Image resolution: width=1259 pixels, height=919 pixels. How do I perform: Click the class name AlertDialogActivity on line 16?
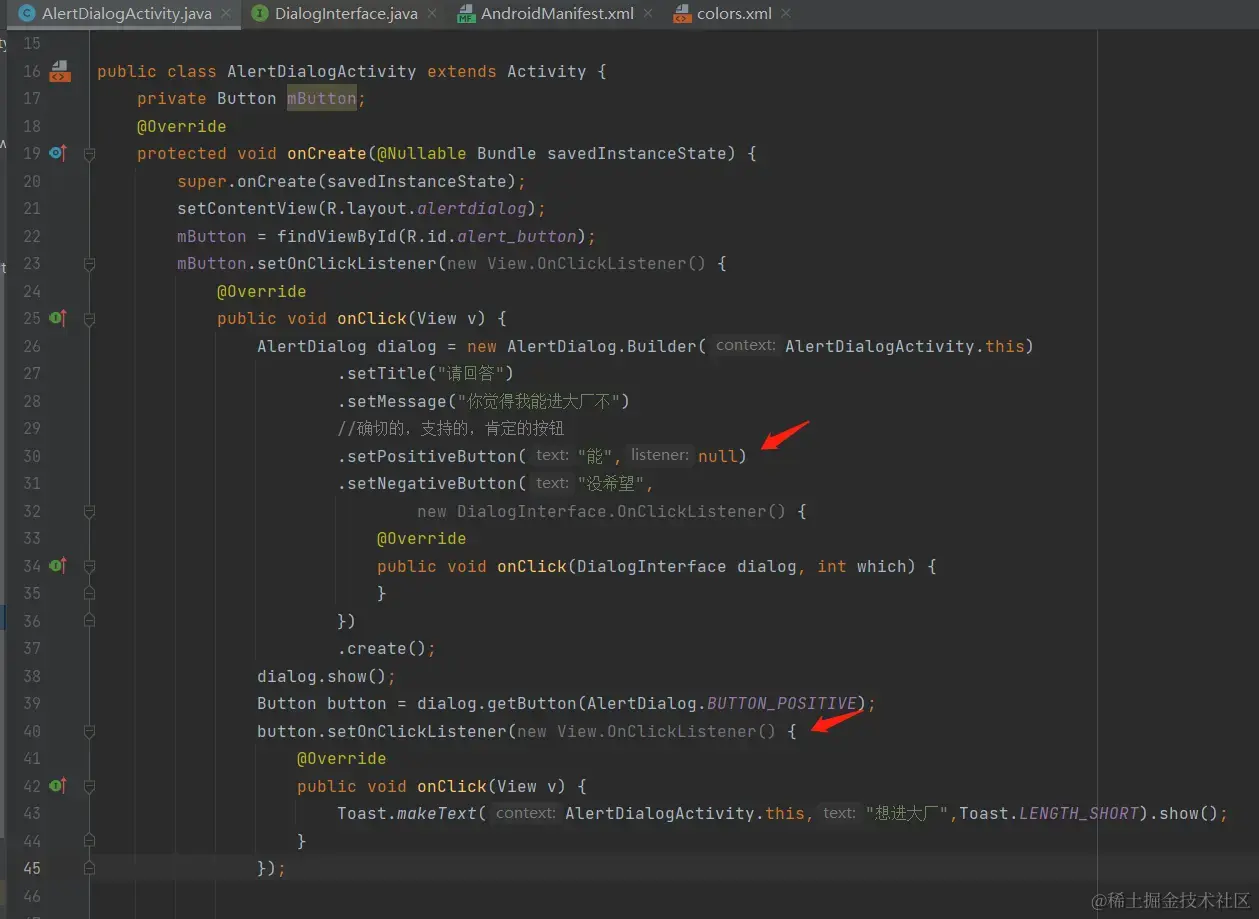(x=321, y=71)
